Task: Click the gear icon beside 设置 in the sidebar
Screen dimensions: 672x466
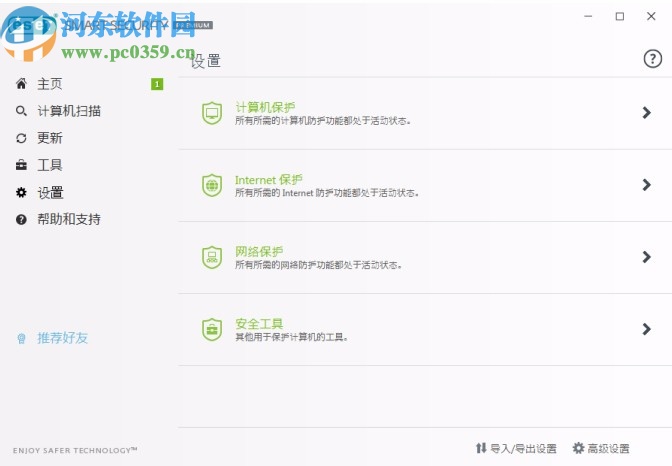Action: (21, 192)
